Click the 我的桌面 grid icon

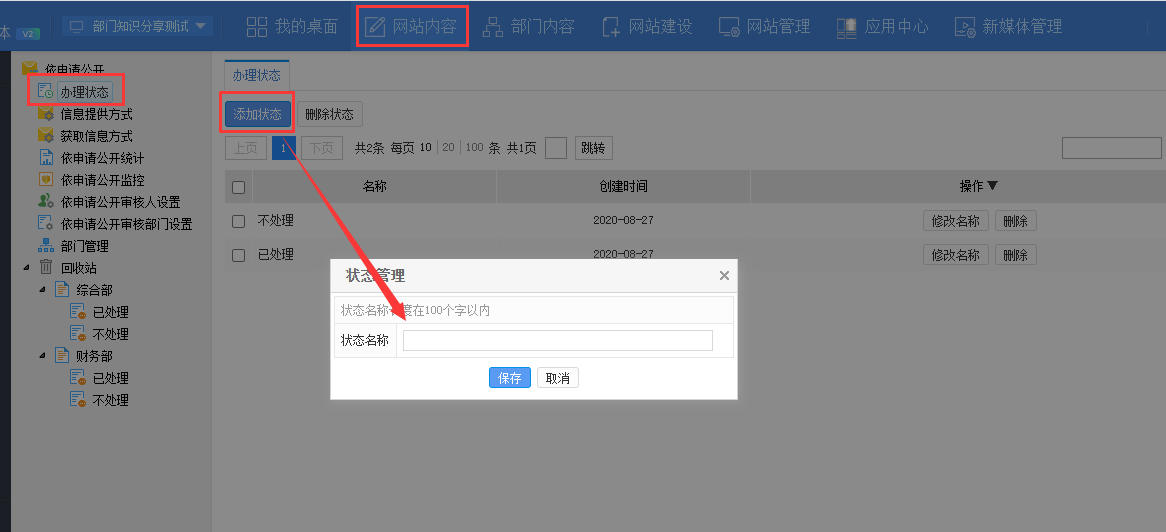(x=257, y=27)
